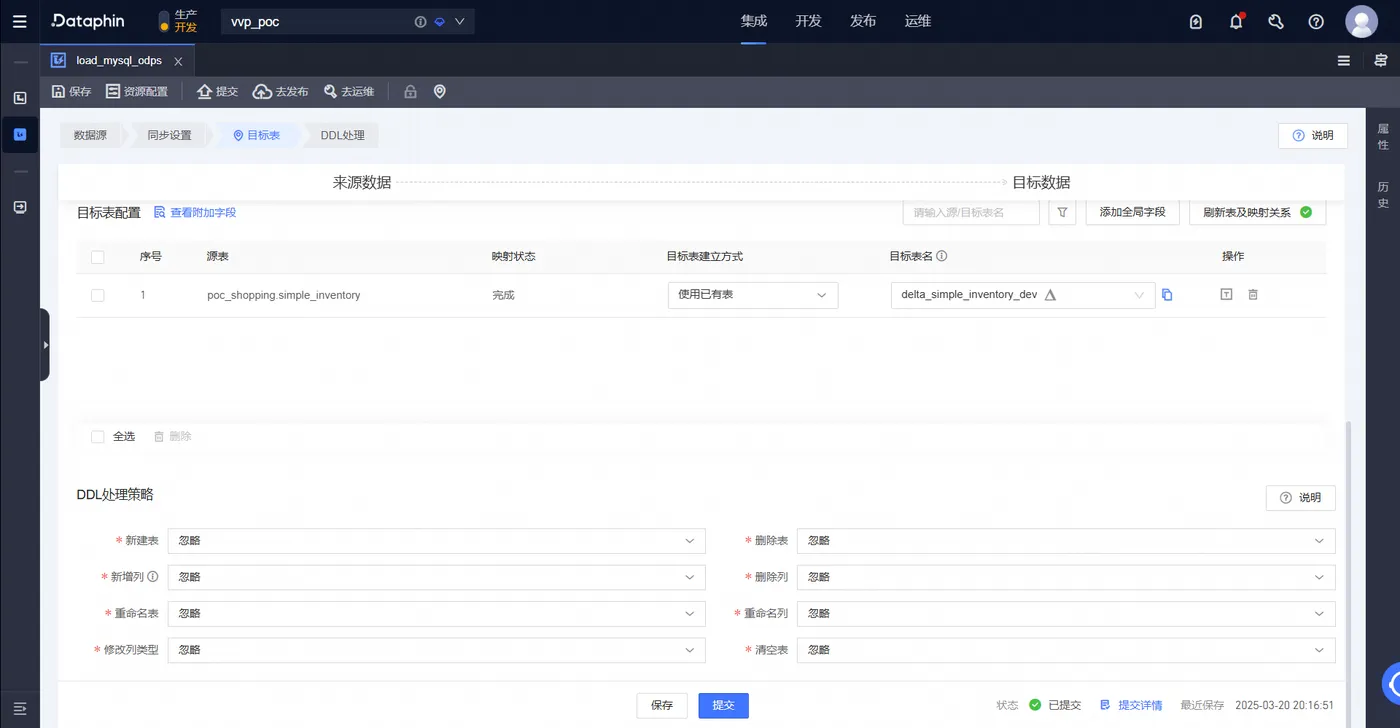1400x728 pixels.
Task: Open the 新增列 strategy dropdown
Action: click(x=437, y=577)
